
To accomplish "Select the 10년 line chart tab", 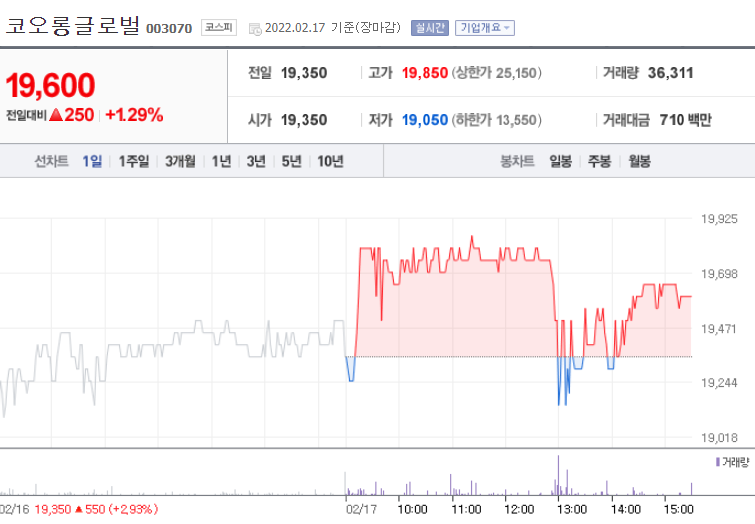I will tap(330, 161).
